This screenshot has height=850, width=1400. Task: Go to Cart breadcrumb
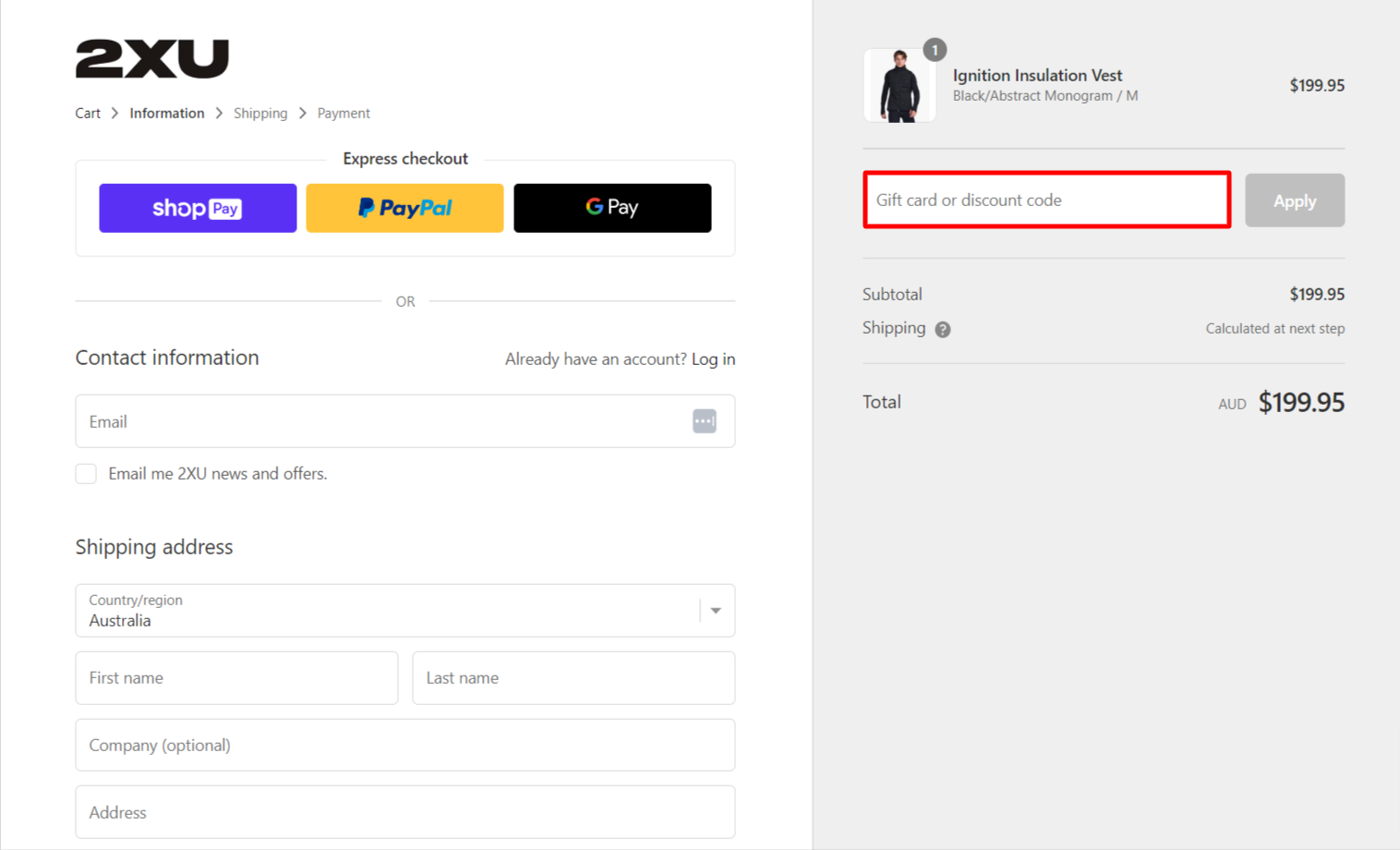88,113
